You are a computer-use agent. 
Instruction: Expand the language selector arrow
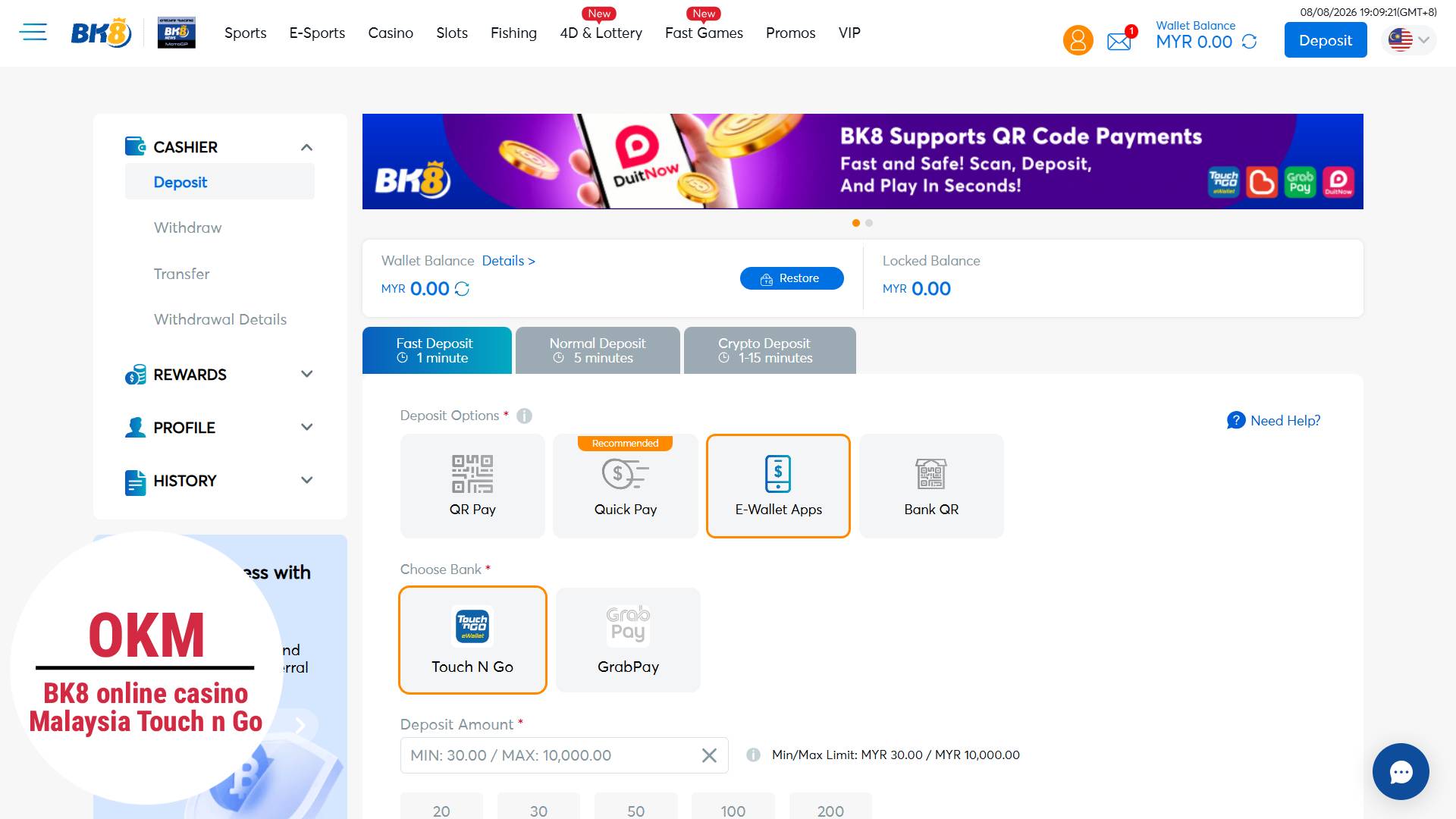click(1424, 40)
